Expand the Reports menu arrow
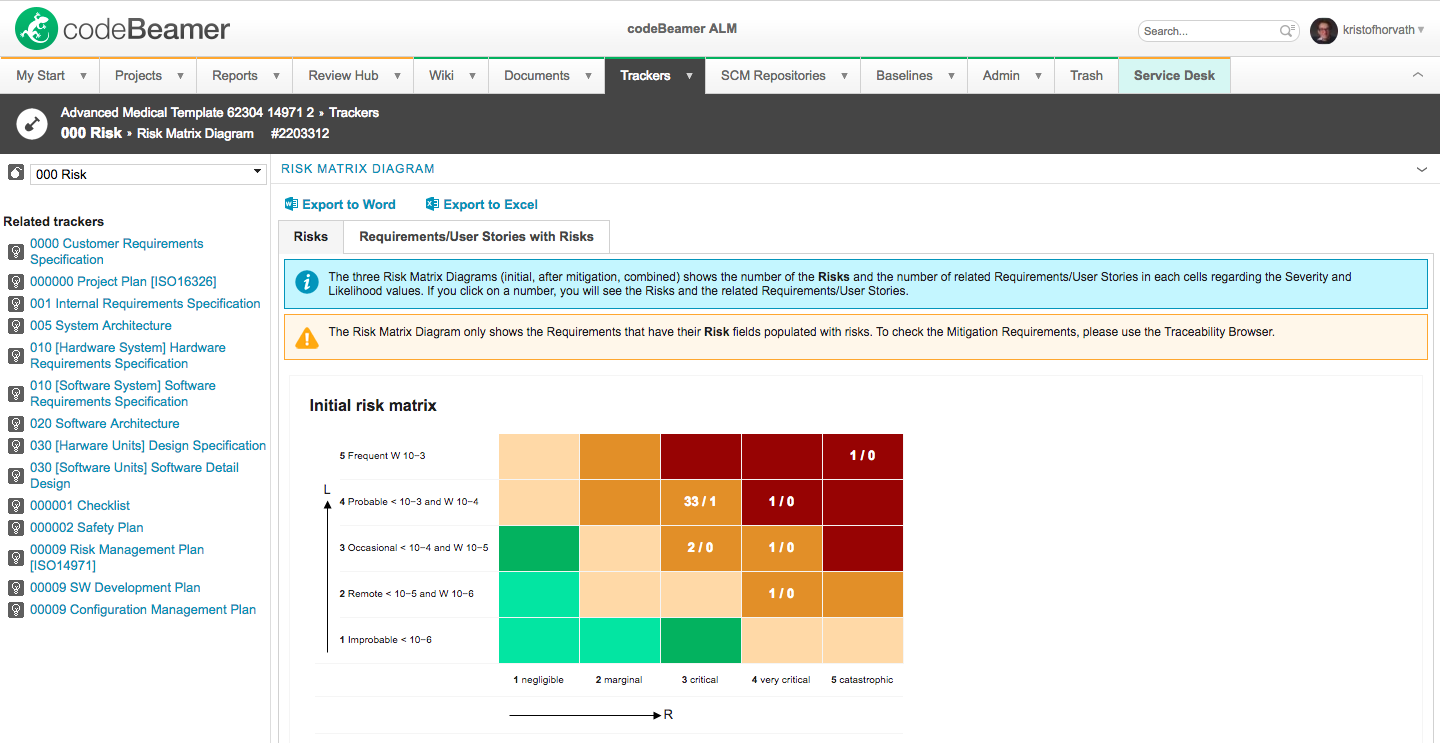This screenshot has width=1440, height=747. click(x=276, y=76)
